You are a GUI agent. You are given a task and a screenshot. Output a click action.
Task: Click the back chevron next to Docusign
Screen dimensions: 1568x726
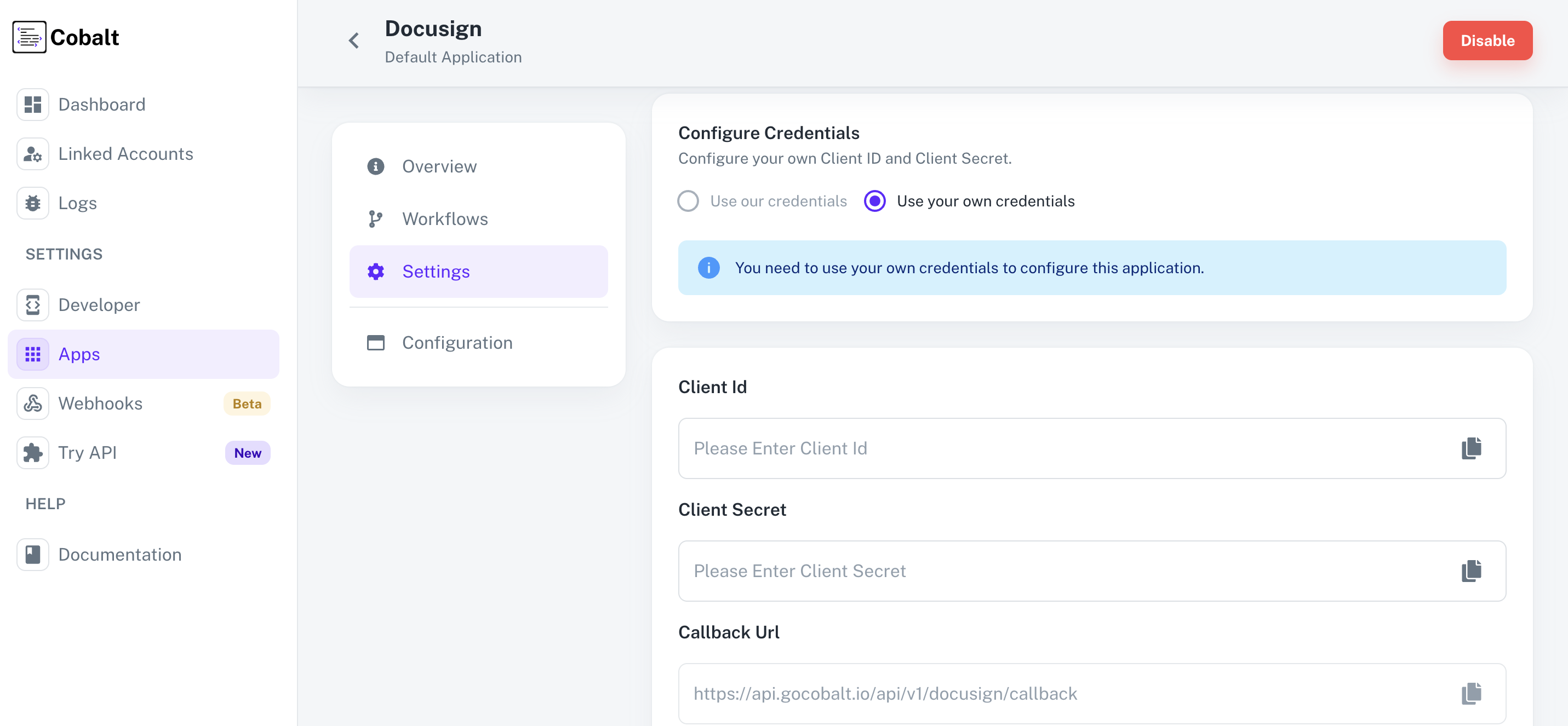tap(353, 40)
